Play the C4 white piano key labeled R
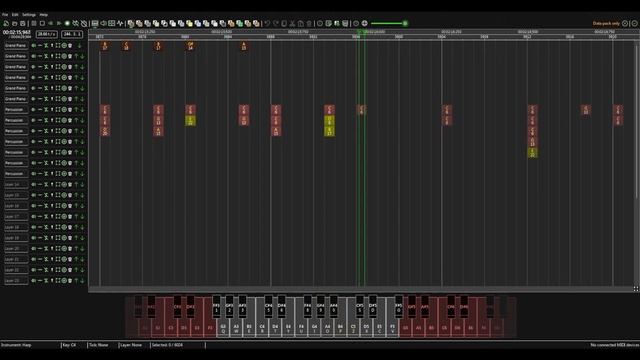Image resolution: width=640 pixels, height=360 pixels. coord(262,328)
